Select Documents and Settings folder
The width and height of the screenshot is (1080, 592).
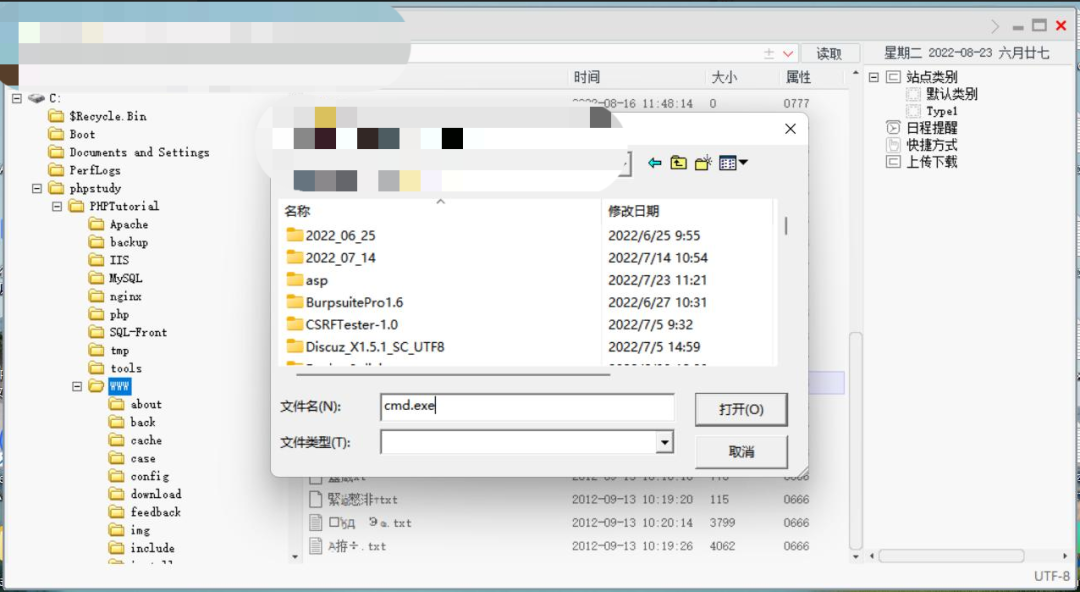(x=129, y=152)
